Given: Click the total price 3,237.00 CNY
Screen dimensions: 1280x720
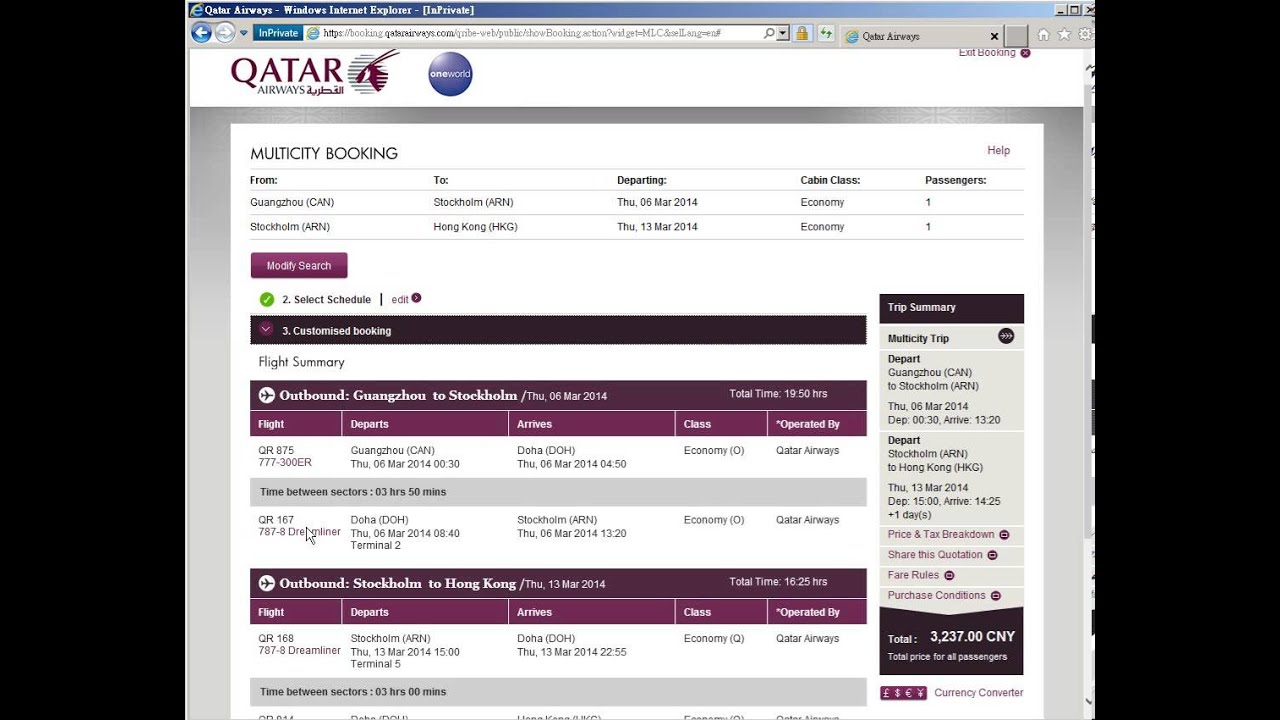Looking at the screenshot, I should click(x=972, y=637).
